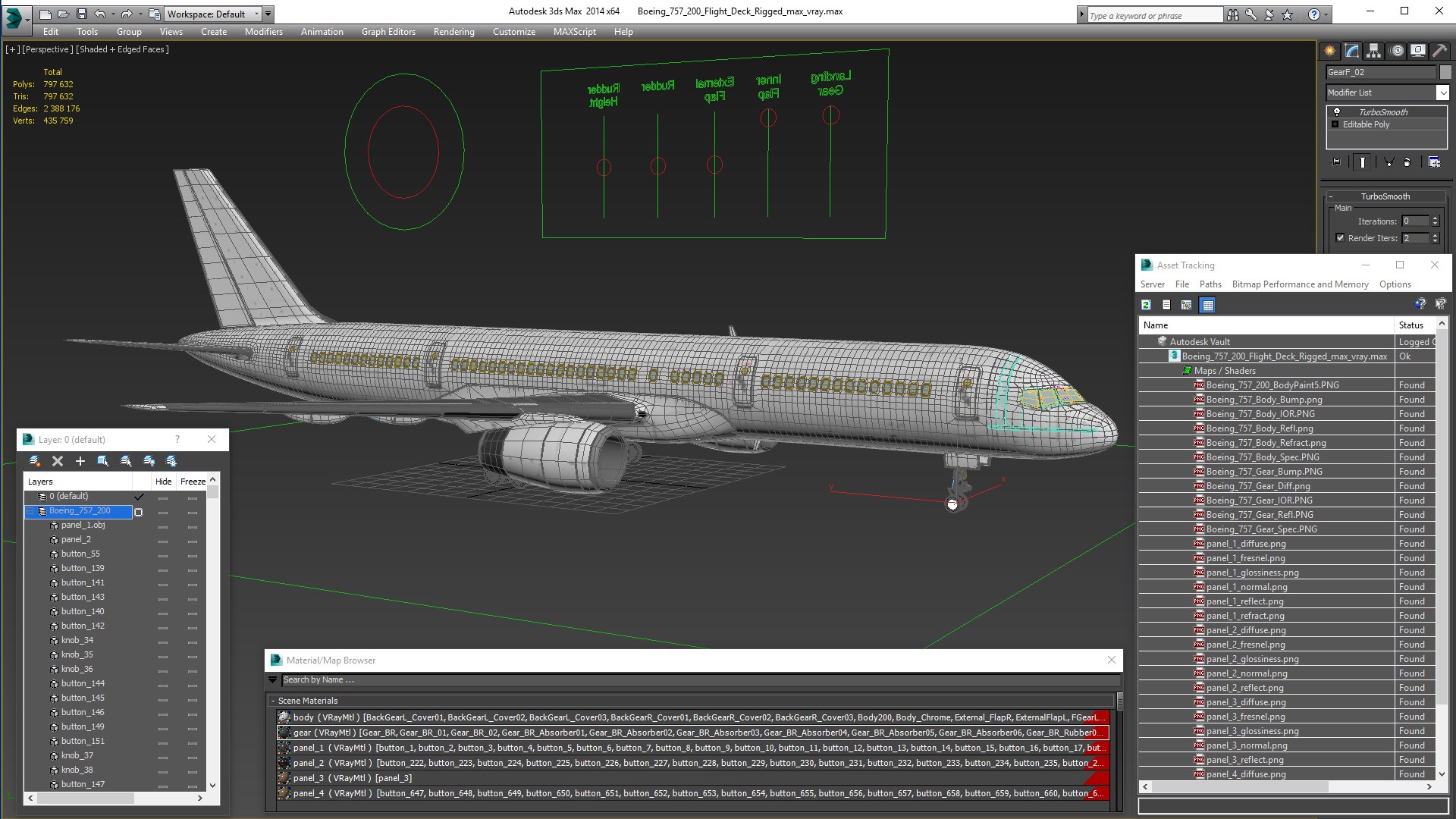Collapse Scene Materials section
Image resolution: width=1456 pixels, height=819 pixels.
273,701
